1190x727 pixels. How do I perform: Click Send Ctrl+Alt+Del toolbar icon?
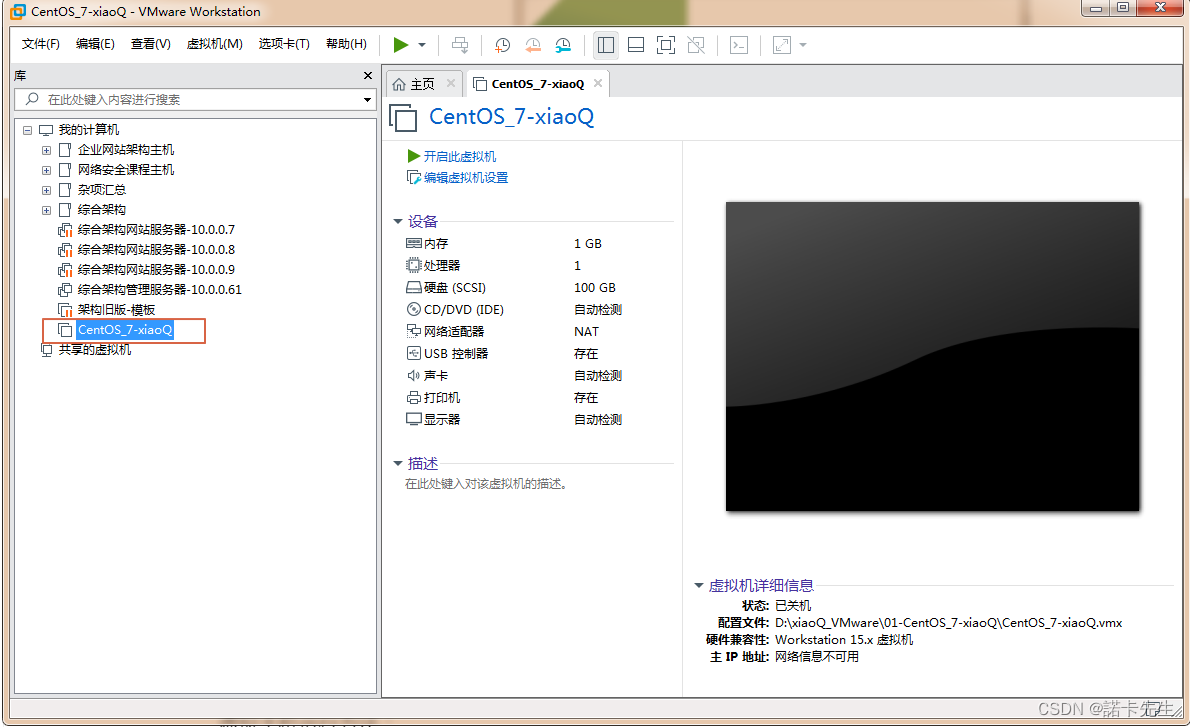(460, 45)
